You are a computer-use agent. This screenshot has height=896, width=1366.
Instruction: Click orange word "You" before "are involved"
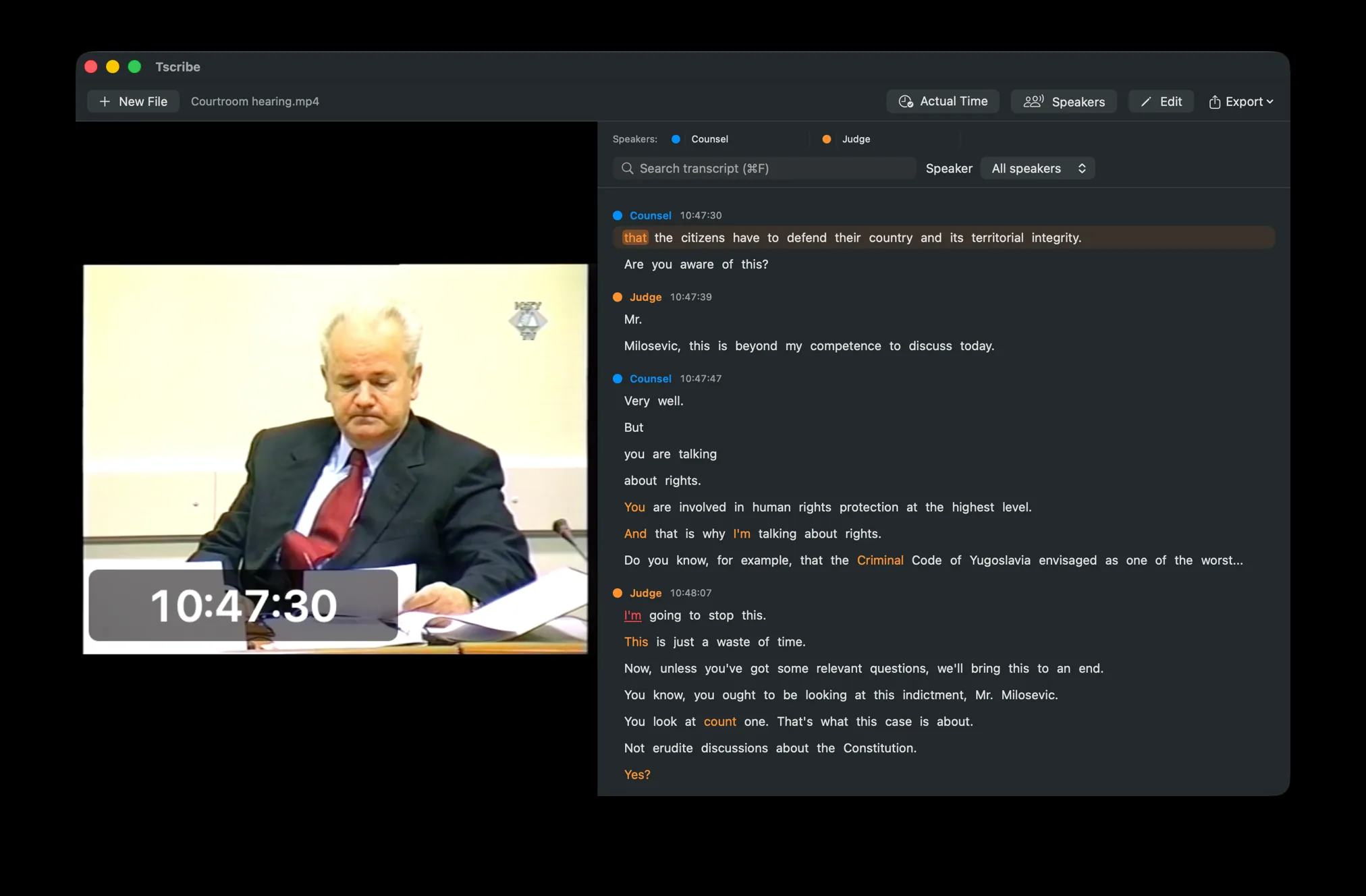pos(634,507)
